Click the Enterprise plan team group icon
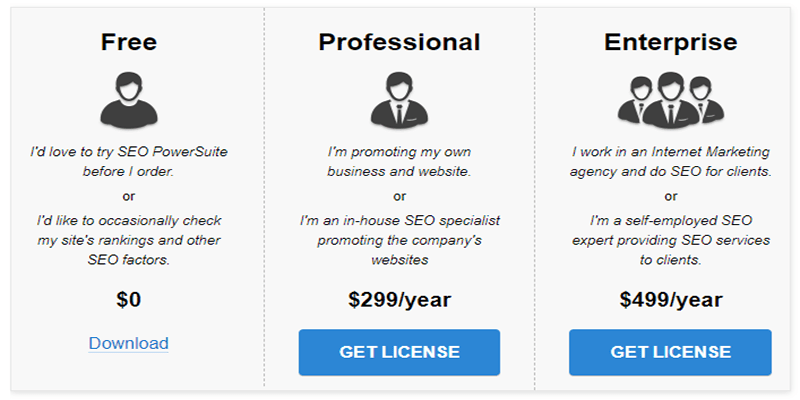 [670, 99]
